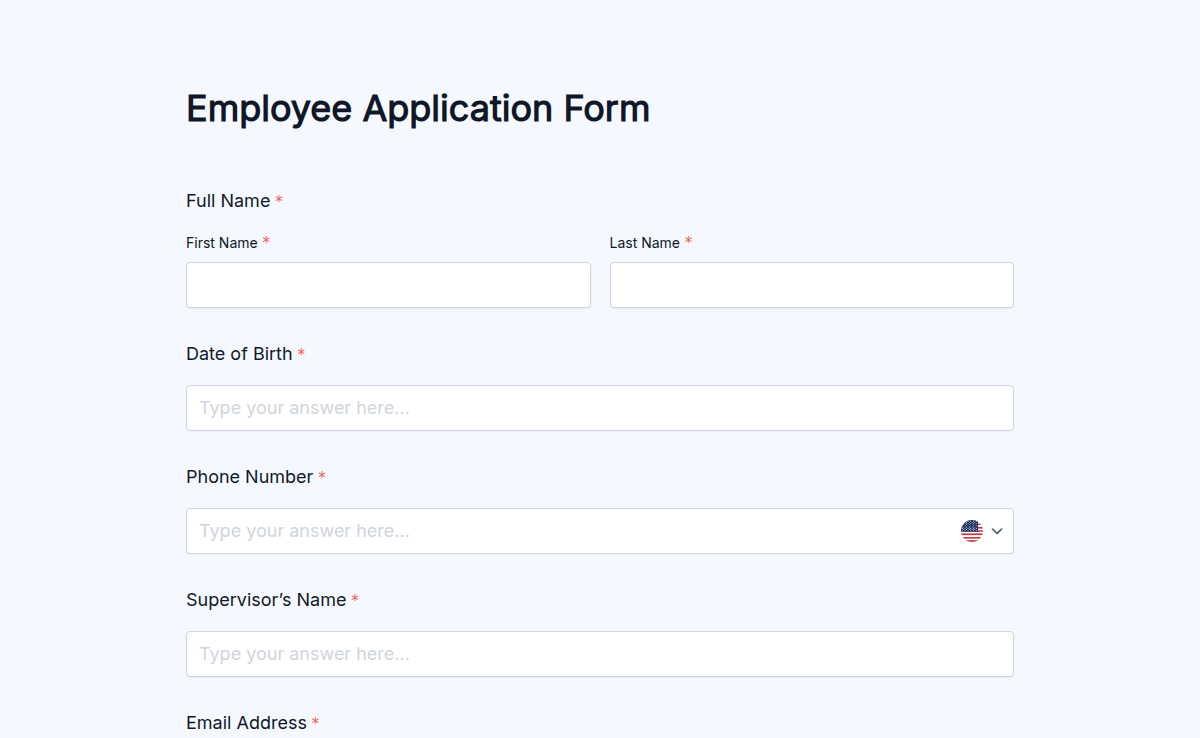Click the Email Address label
The height and width of the screenshot is (738, 1200).
(x=246, y=722)
